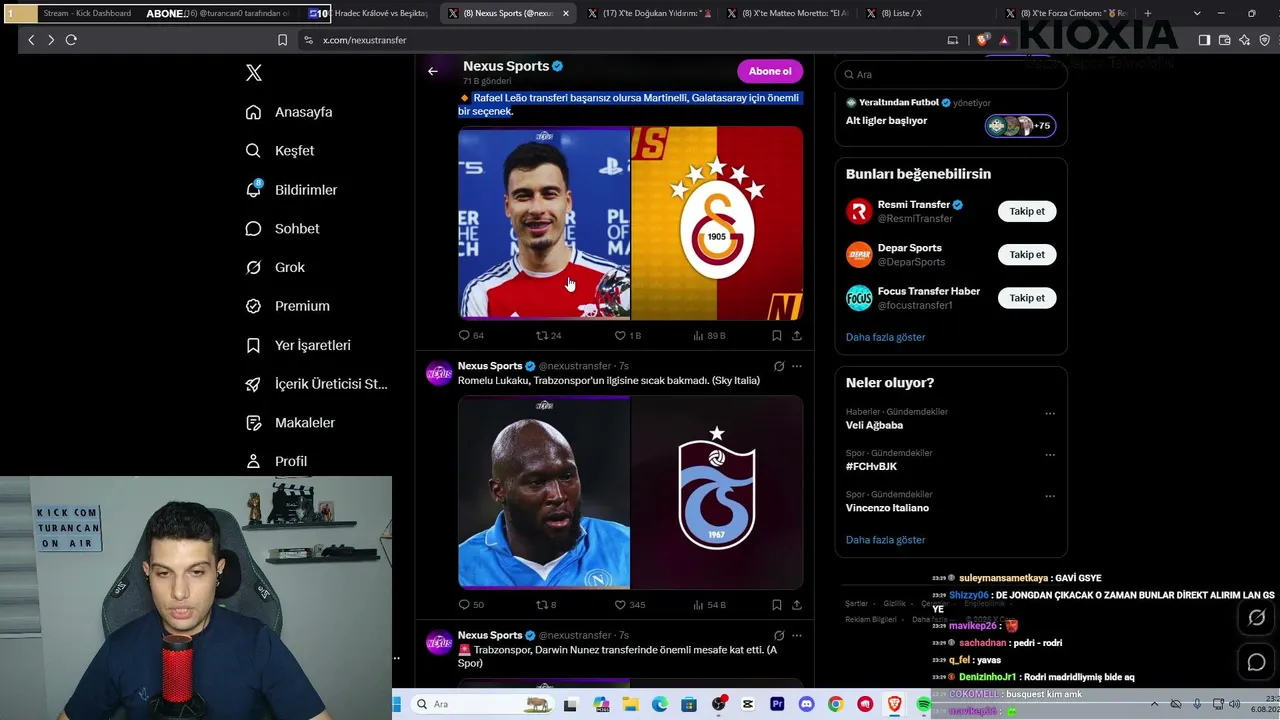Click the Nexus Sports author name on Lukaku post
Screen dimensions: 1280x720
pos(490,366)
